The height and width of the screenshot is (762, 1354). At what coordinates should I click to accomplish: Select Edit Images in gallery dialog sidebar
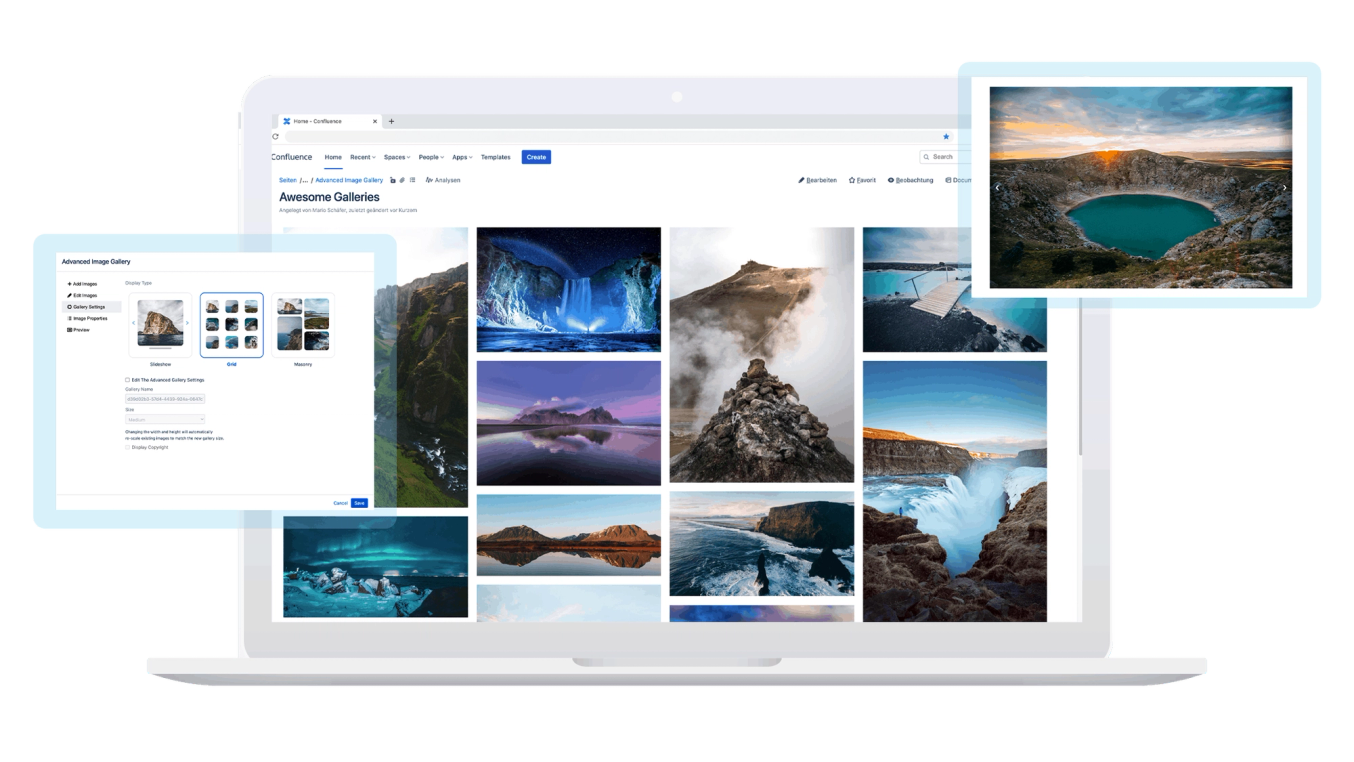[82, 295]
